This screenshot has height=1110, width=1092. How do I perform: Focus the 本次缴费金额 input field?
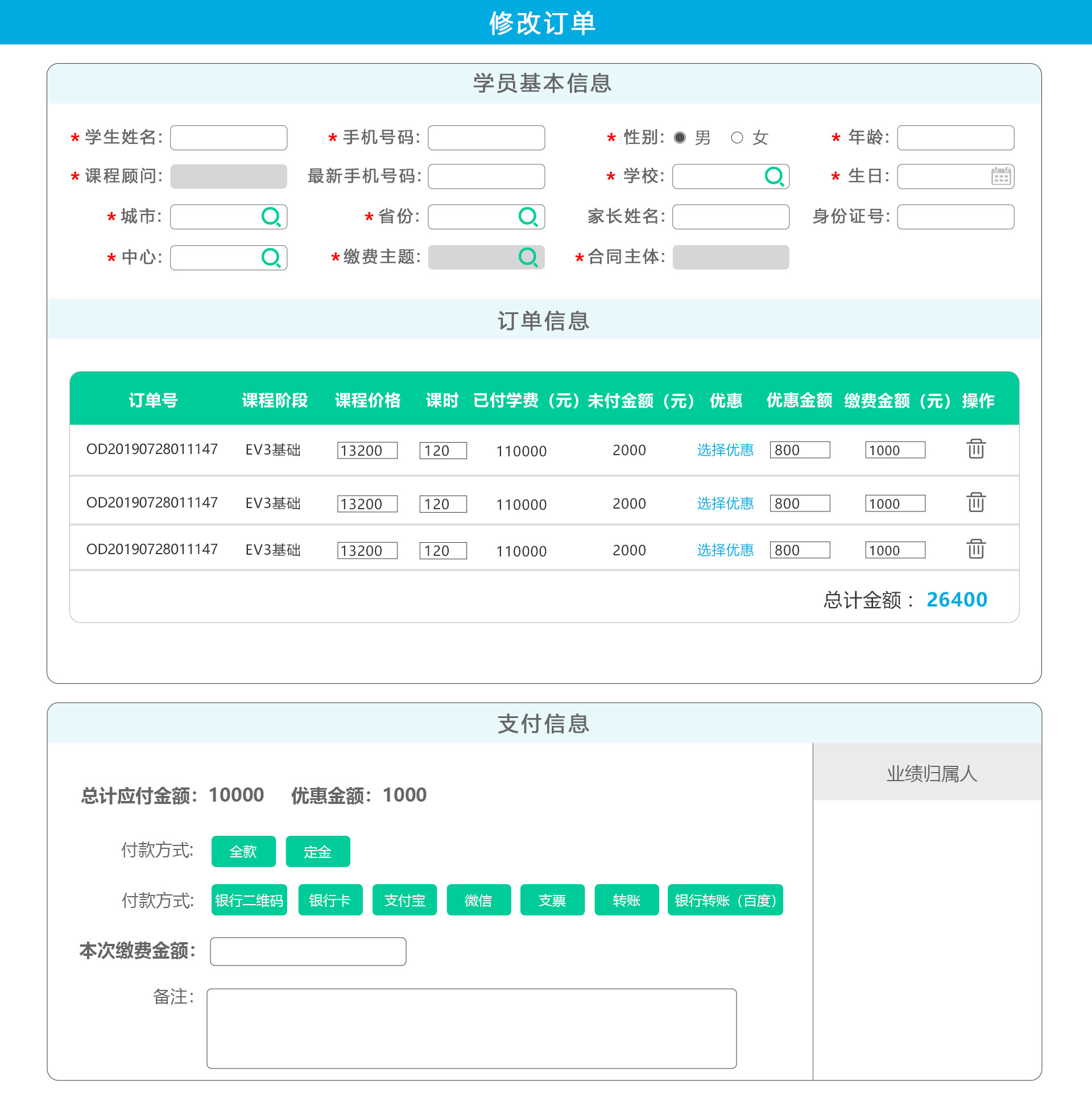pyautogui.click(x=309, y=951)
